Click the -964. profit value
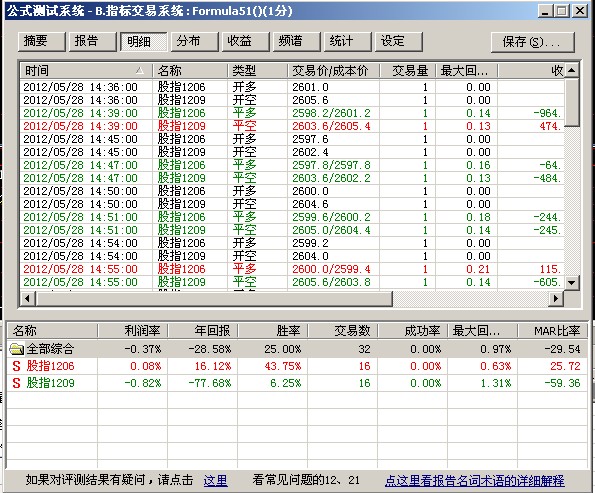595x493 pixels. (547, 113)
